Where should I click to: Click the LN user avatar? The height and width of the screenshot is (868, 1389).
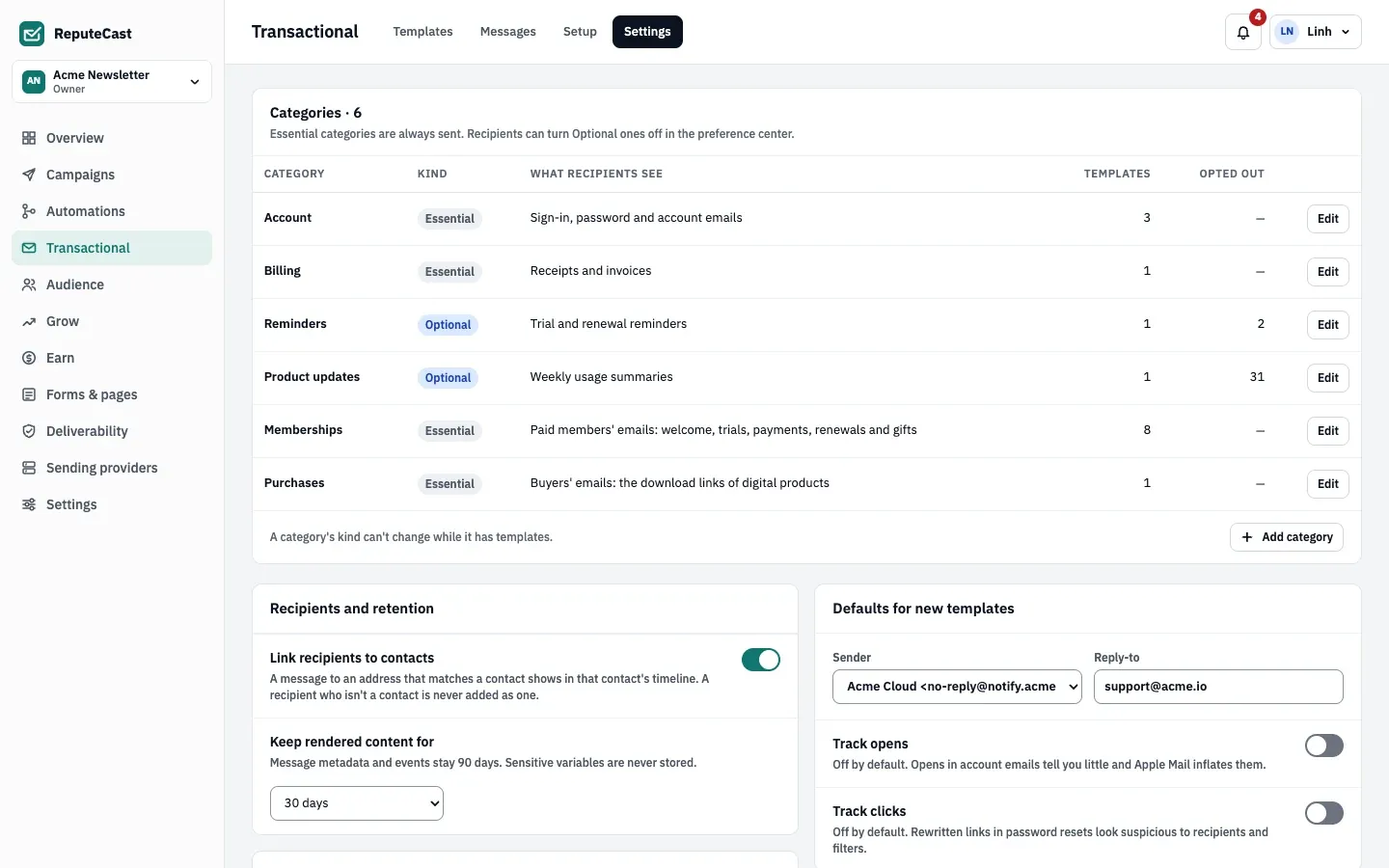pyautogui.click(x=1287, y=32)
